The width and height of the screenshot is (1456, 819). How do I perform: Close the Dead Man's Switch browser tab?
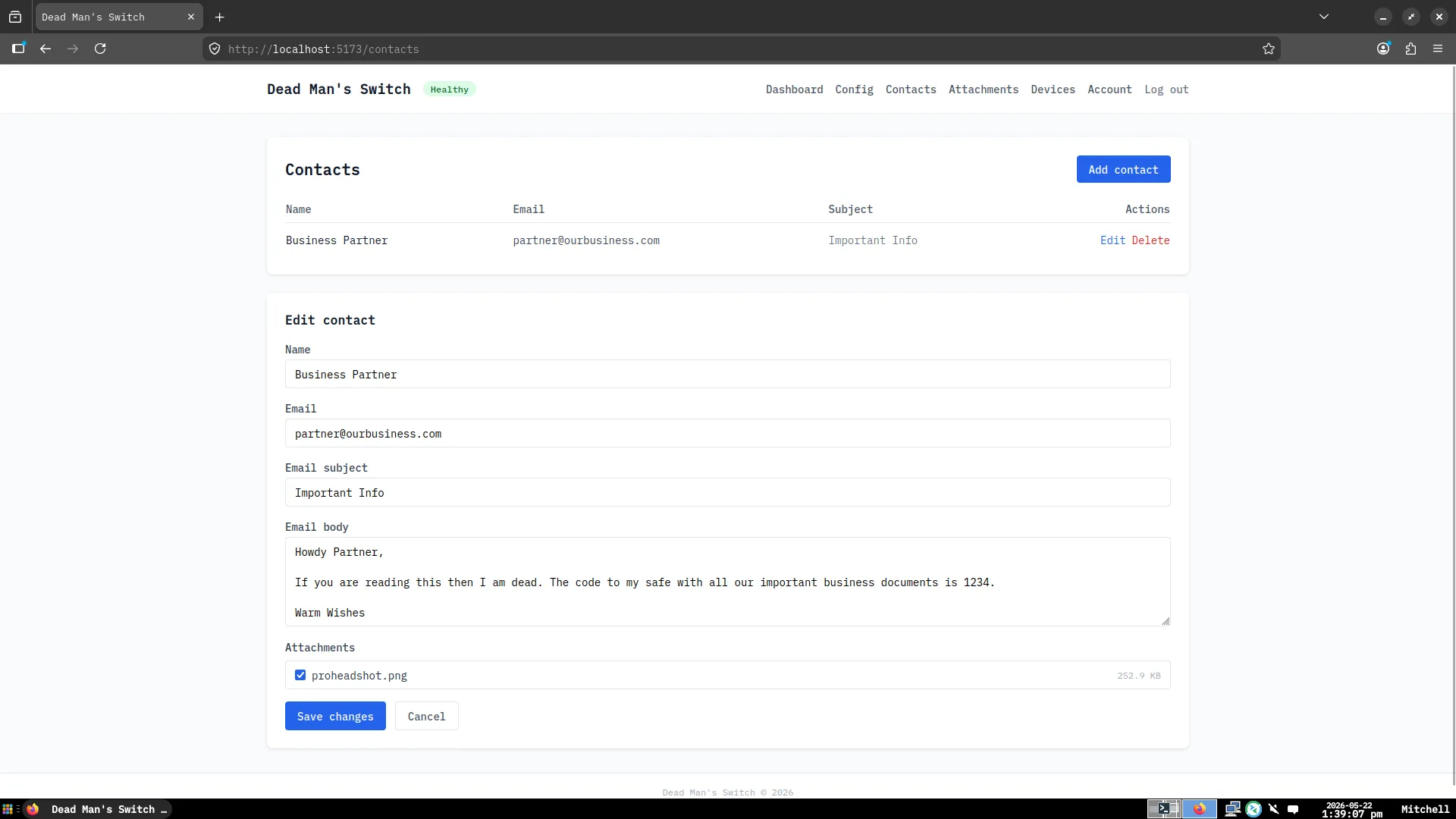pyautogui.click(x=191, y=17)
